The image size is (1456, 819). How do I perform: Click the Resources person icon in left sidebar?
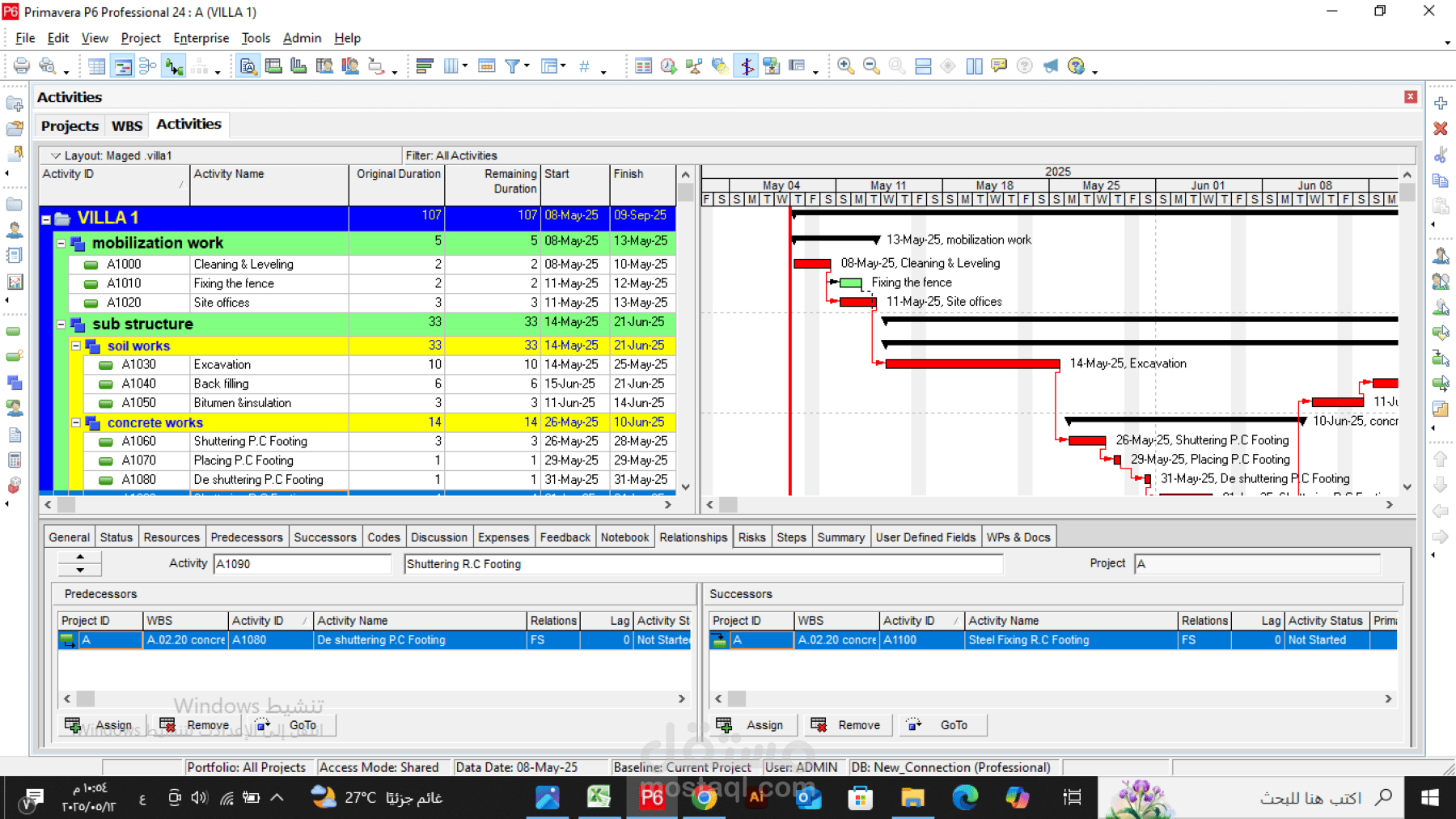point(15,230)
